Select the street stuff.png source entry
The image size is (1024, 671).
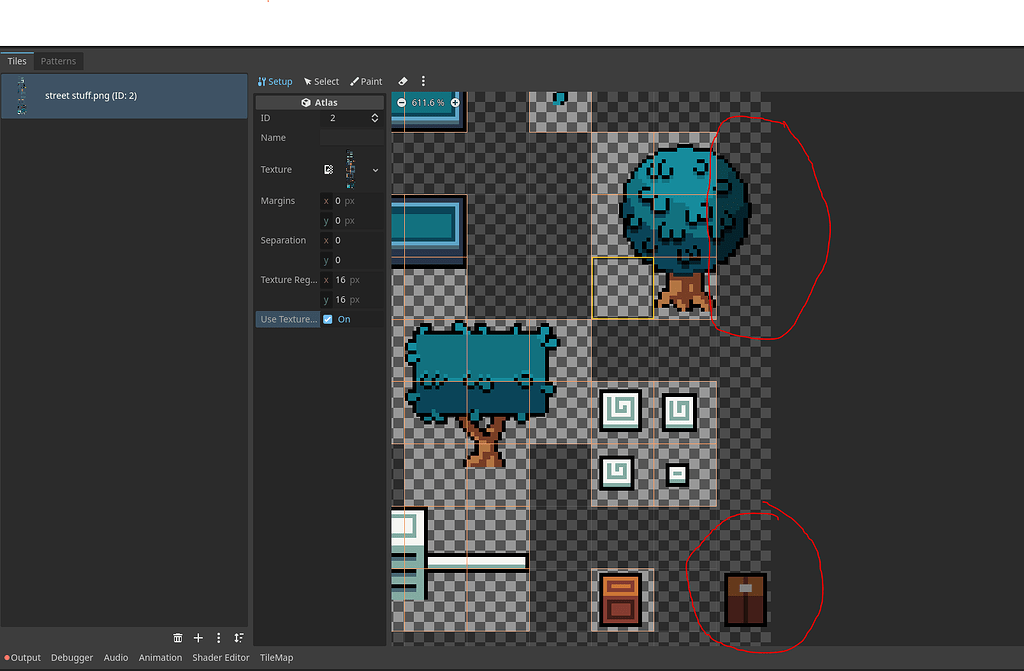click(x=124, y=95)
